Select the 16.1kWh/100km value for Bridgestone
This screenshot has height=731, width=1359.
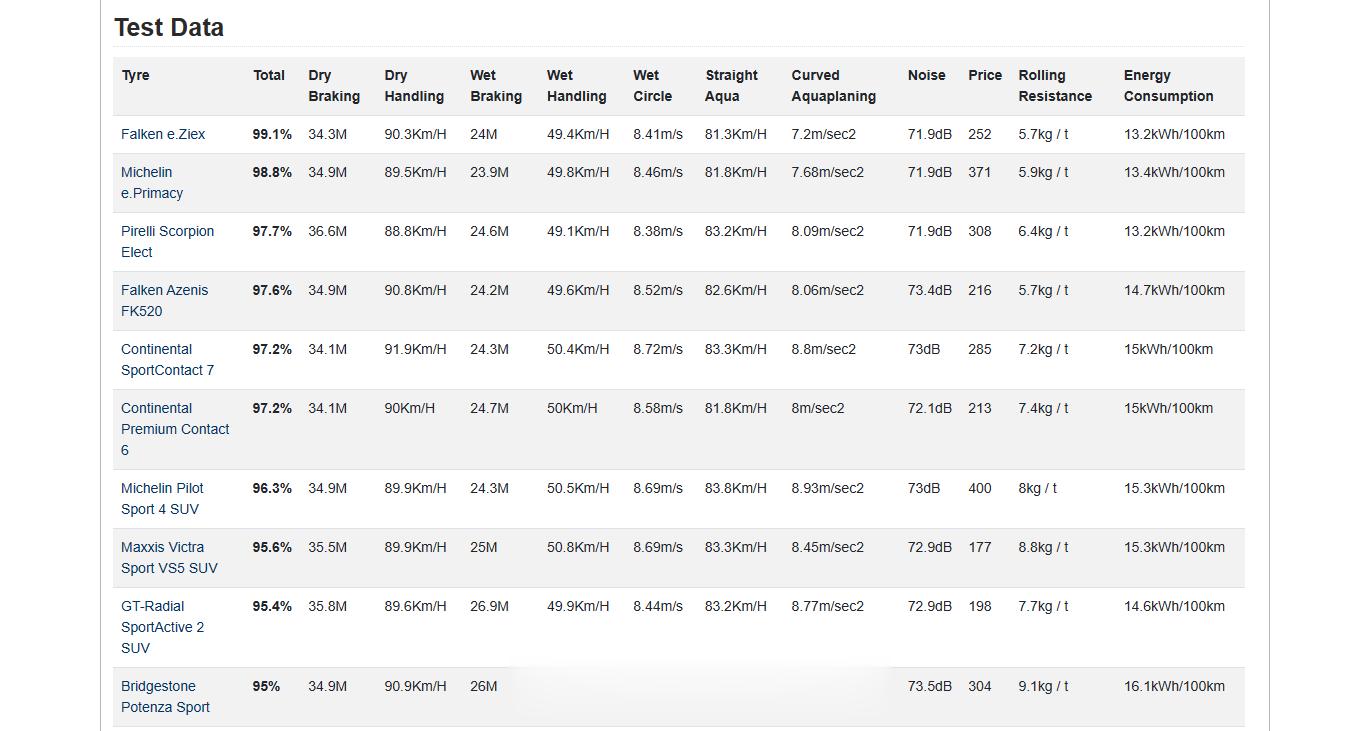coord(1174,686)
